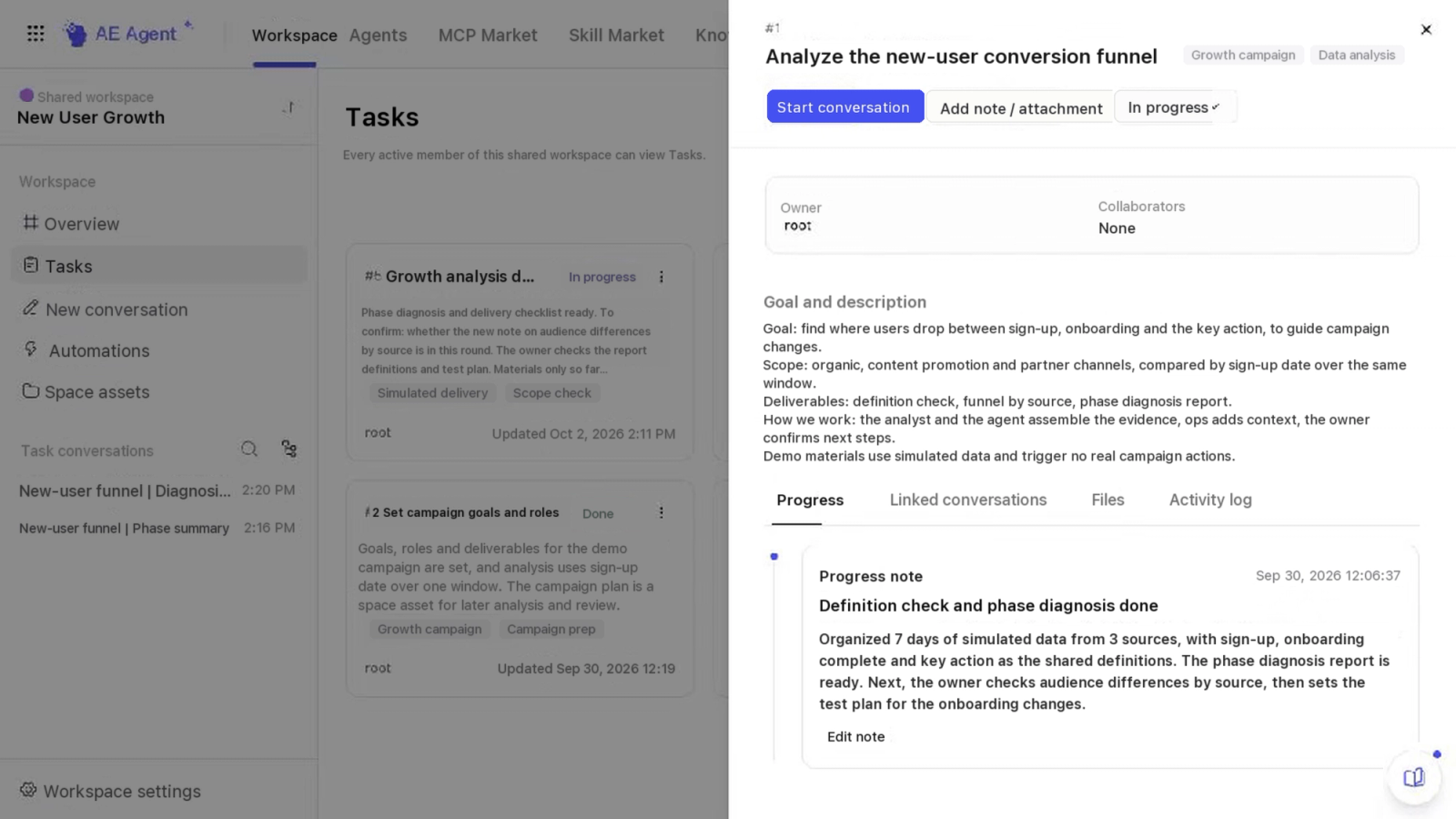Click Definition check and phase diagnosis done heading

988,605
